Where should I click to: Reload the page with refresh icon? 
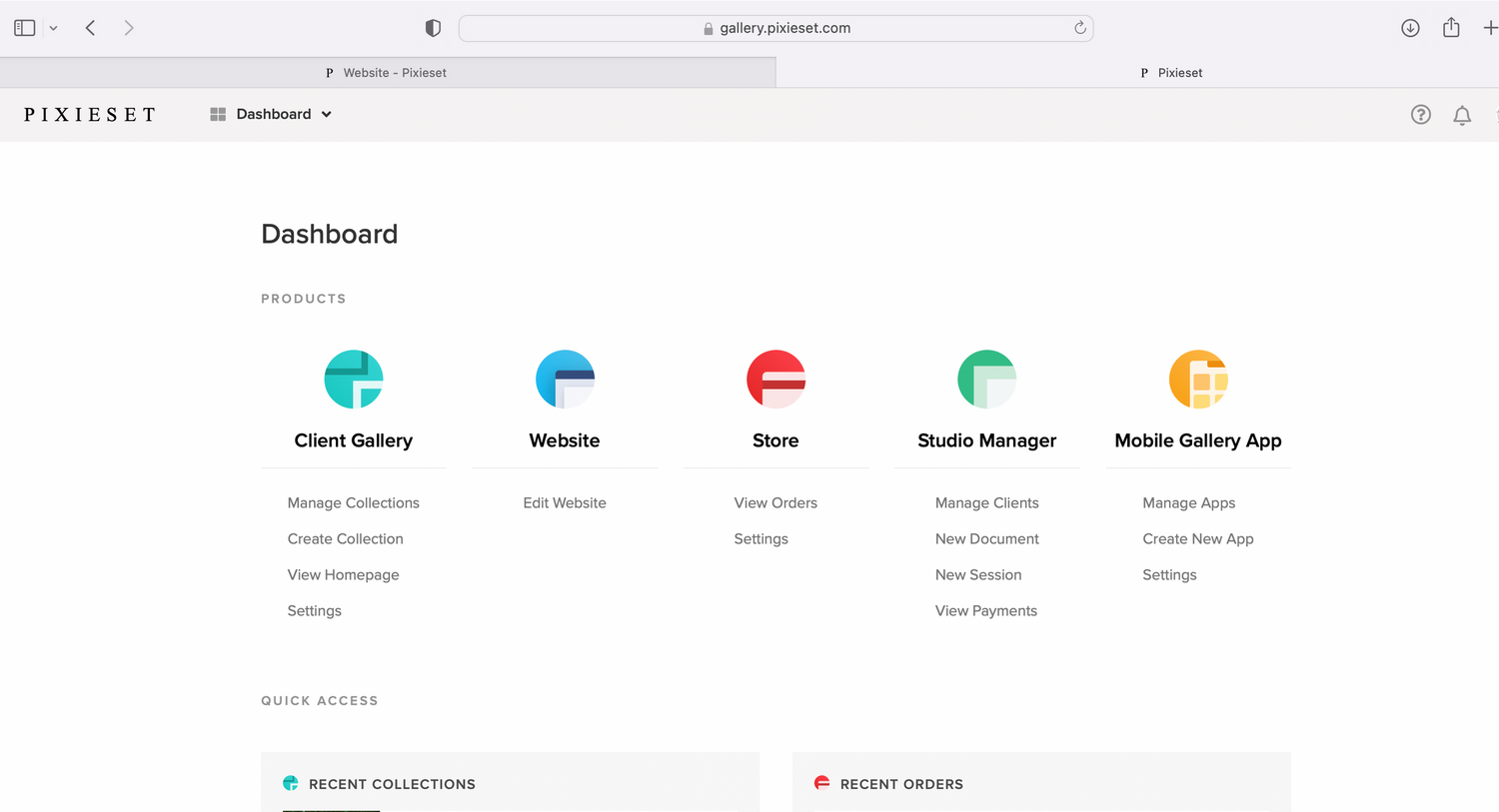[1080, 28]
